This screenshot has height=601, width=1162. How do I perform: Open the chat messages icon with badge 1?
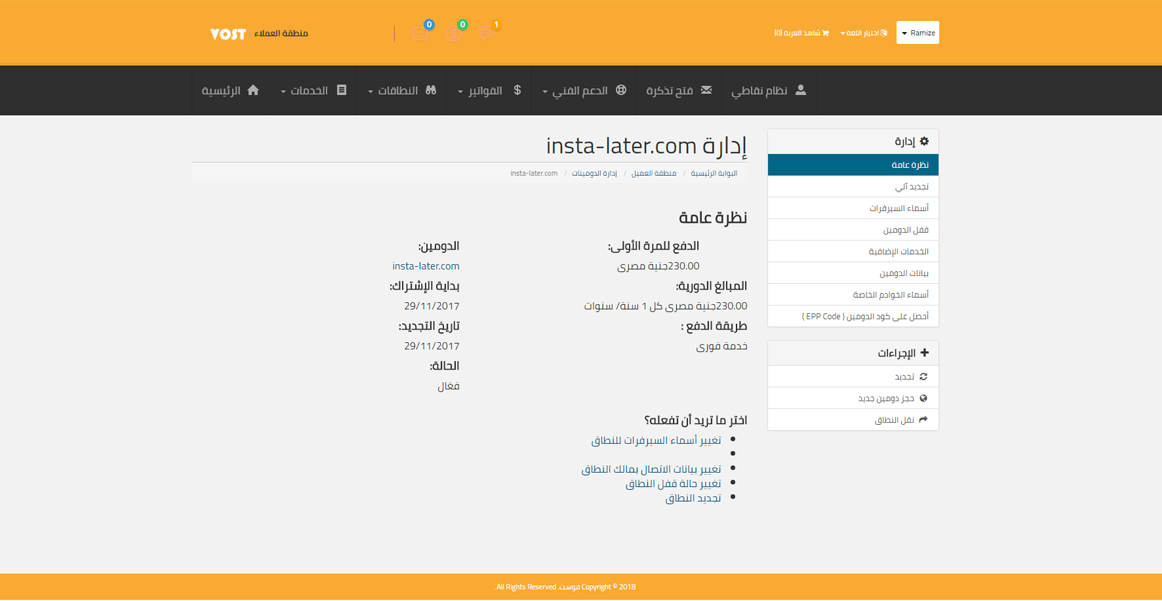click(x=487, y=33)
